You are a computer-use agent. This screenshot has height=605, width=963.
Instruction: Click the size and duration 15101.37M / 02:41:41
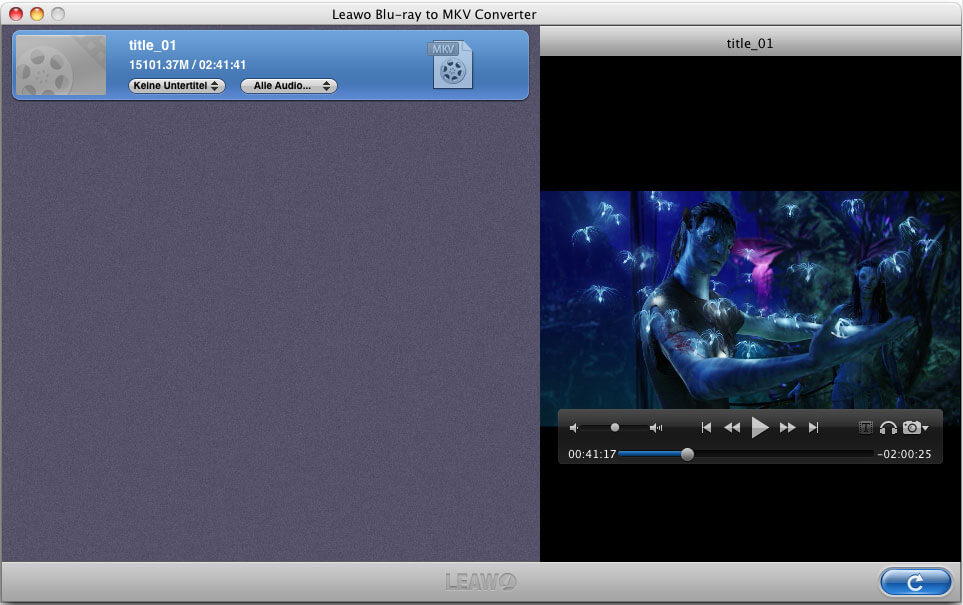click(x=187, y=64)
